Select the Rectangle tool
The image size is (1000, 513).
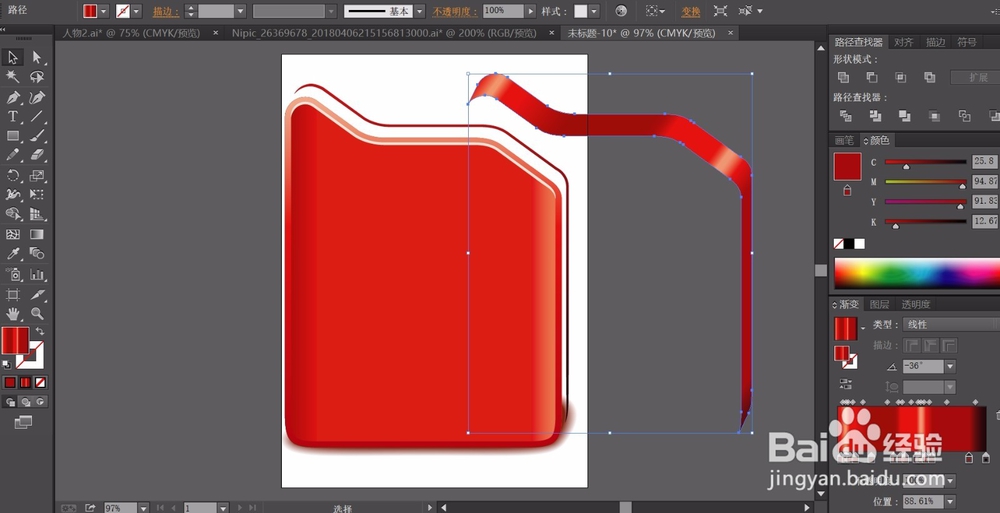[13, 136]
